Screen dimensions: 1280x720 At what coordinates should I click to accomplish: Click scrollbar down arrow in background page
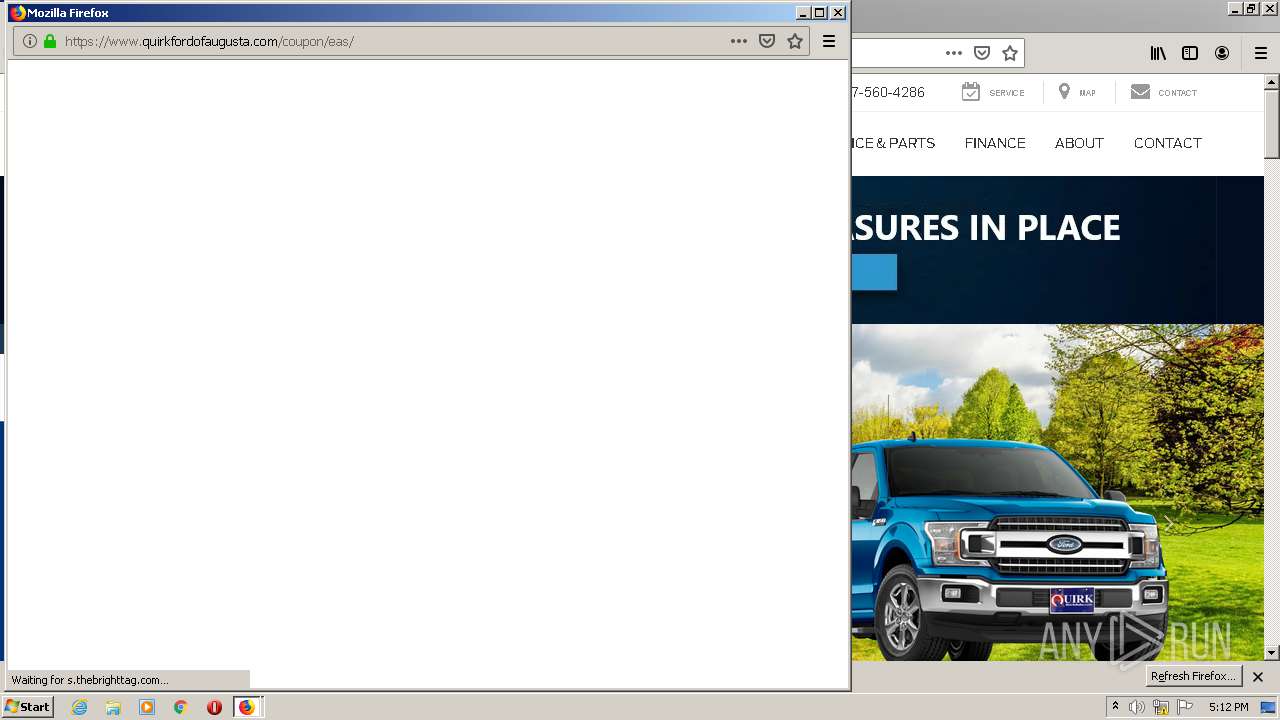[x=1272, y=653]
